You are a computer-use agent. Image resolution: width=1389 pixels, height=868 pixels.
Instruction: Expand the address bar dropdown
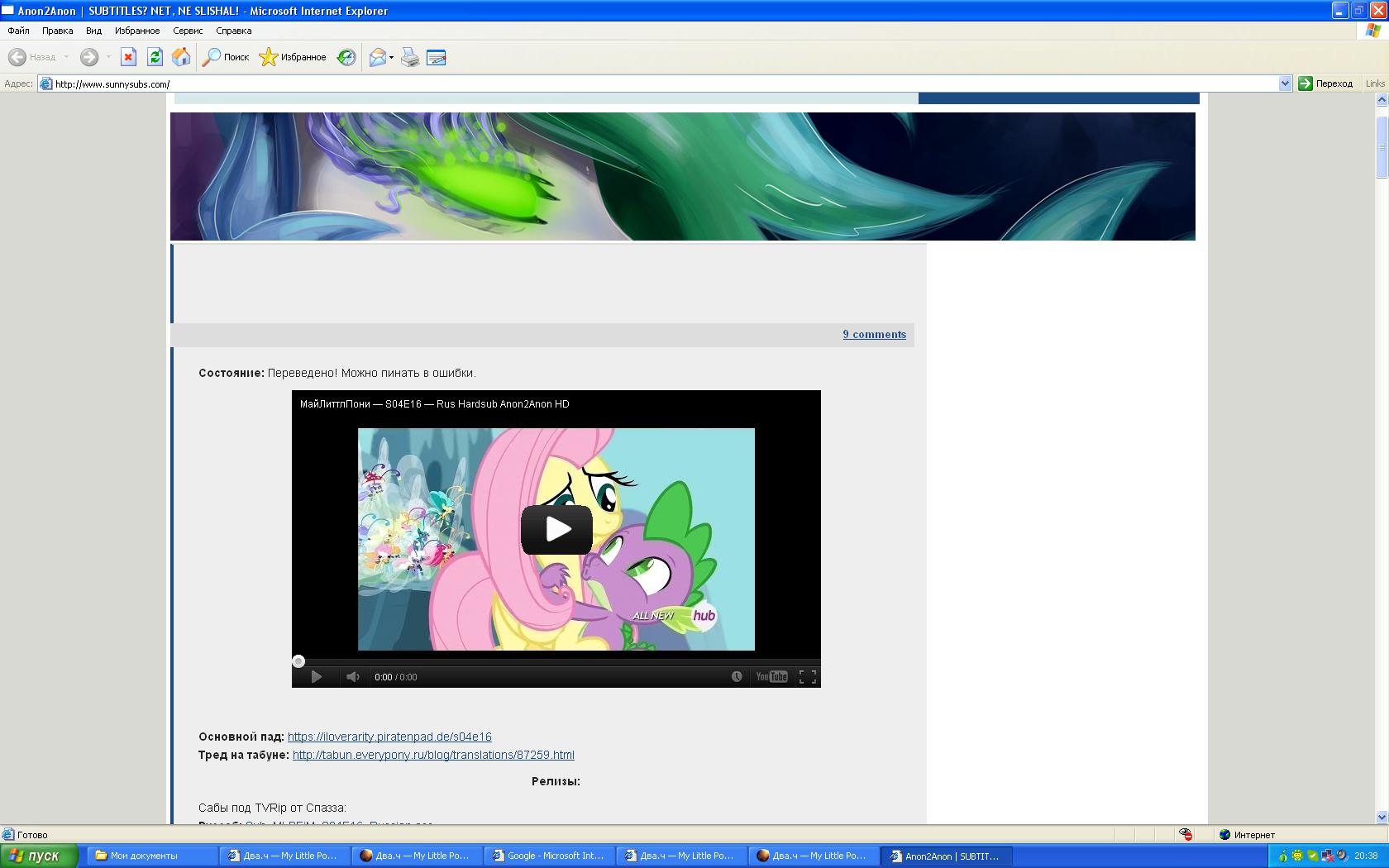pyautogui.click(x=1285, y=83)
